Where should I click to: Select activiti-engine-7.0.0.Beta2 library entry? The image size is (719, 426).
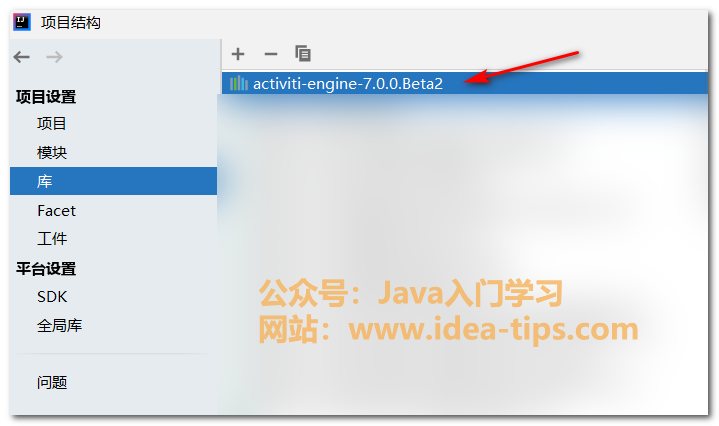click(x=465, y=83)
